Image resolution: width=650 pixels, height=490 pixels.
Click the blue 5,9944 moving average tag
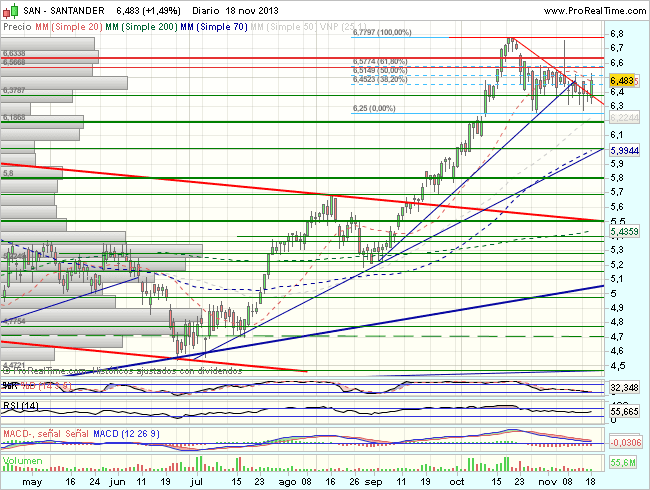(625, 150)
